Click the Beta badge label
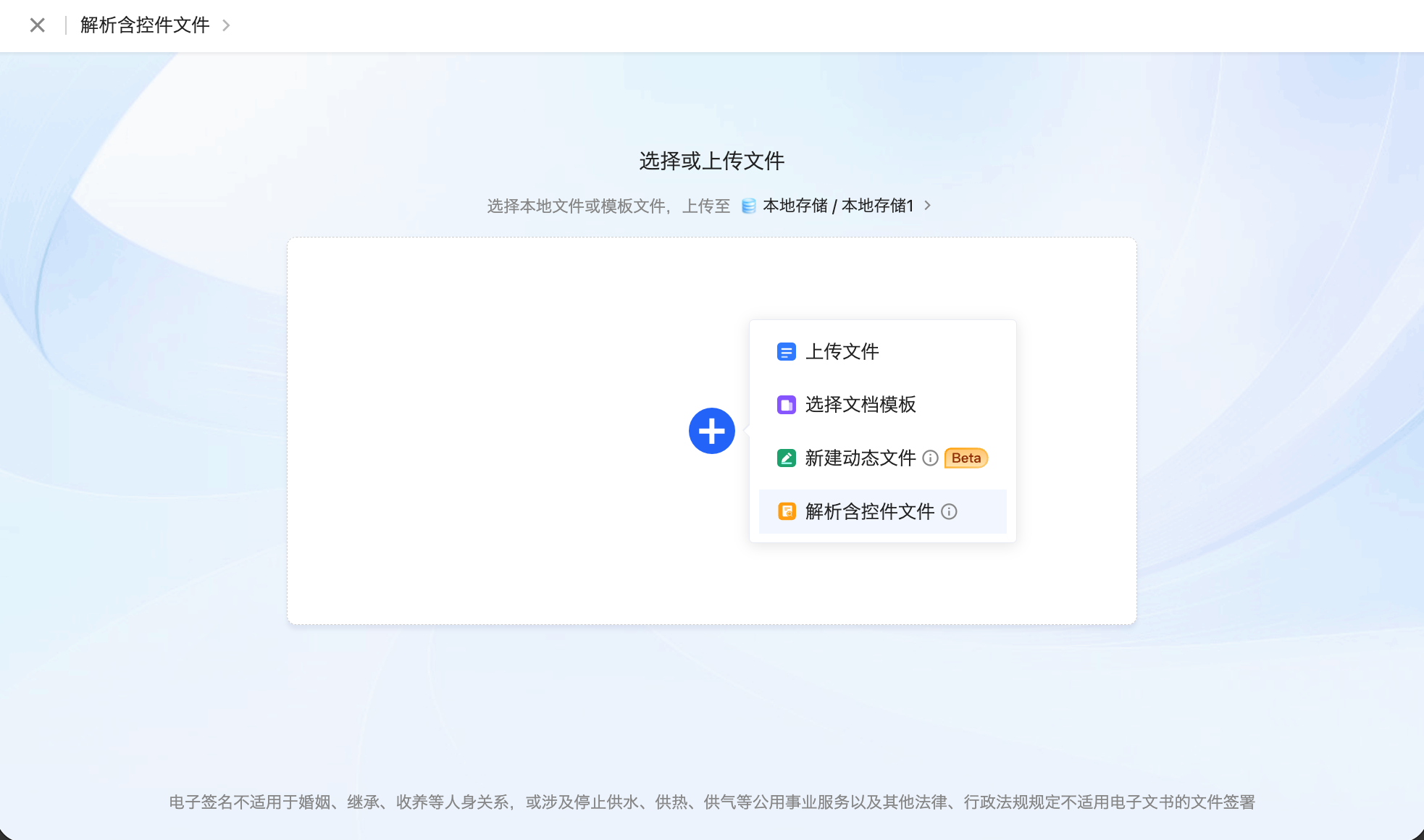 (966, 458)
